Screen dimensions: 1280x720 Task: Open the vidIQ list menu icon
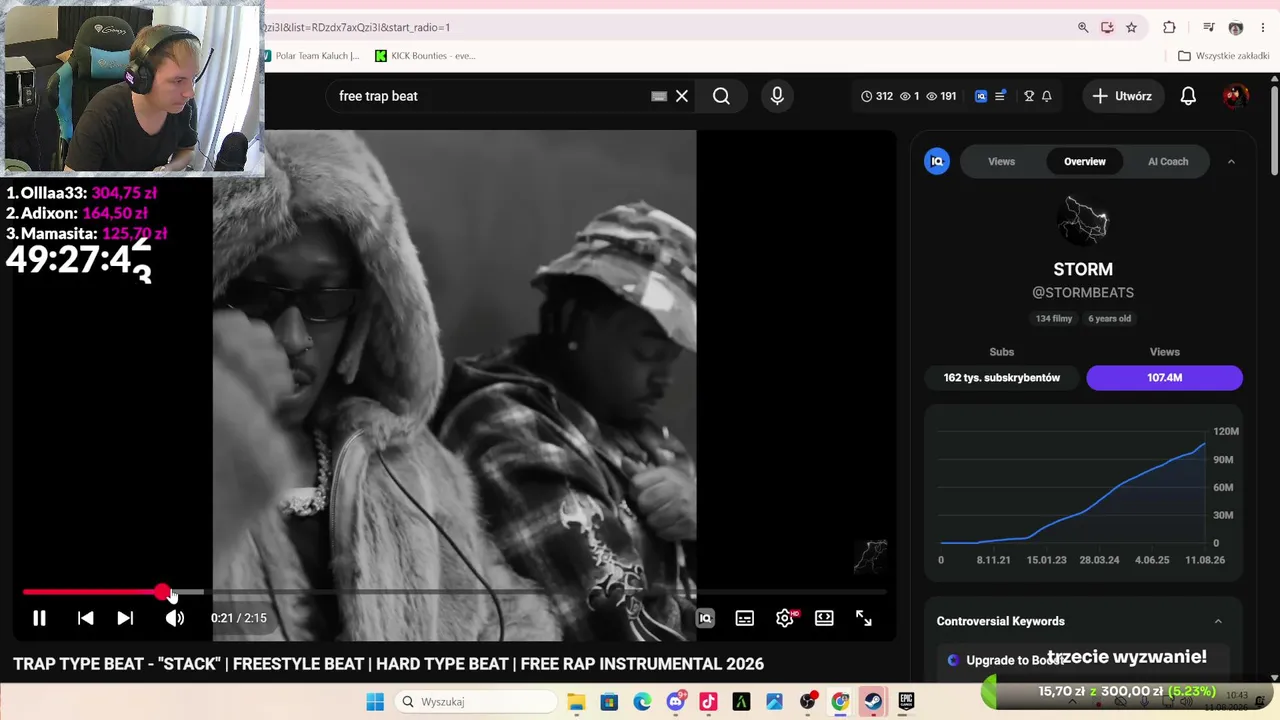click(1000, 96)
